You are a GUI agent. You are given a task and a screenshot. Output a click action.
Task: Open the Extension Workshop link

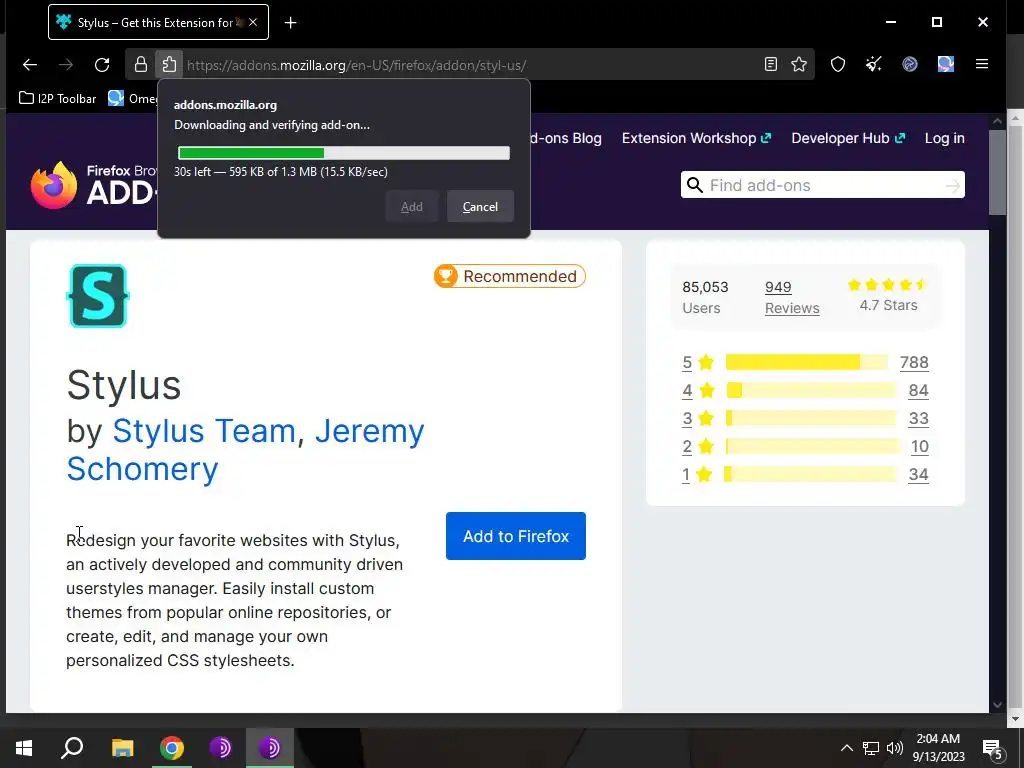[x=696, y=138]
